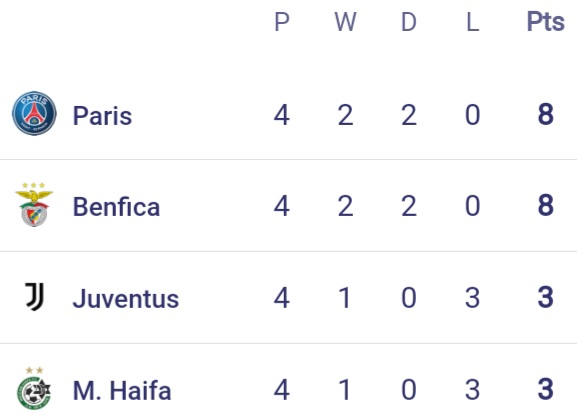Click the Maccabi Haifa green crest

coord(34,388)
